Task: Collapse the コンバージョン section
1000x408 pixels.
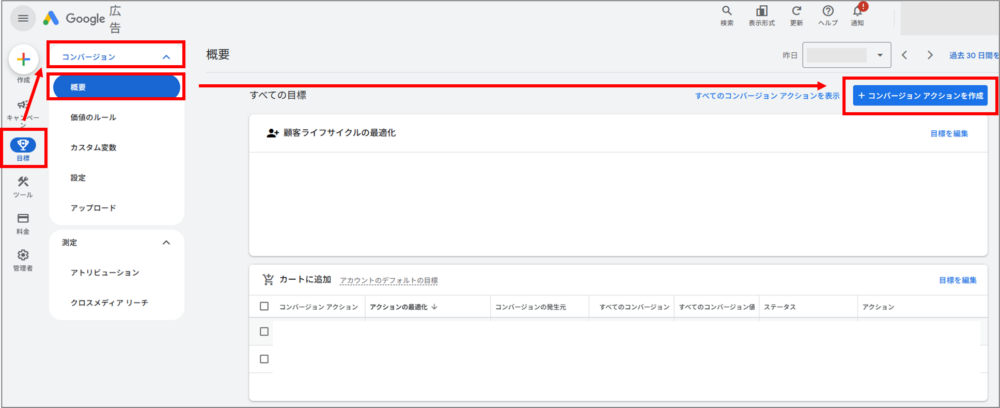Action: (x=166, y=58)
